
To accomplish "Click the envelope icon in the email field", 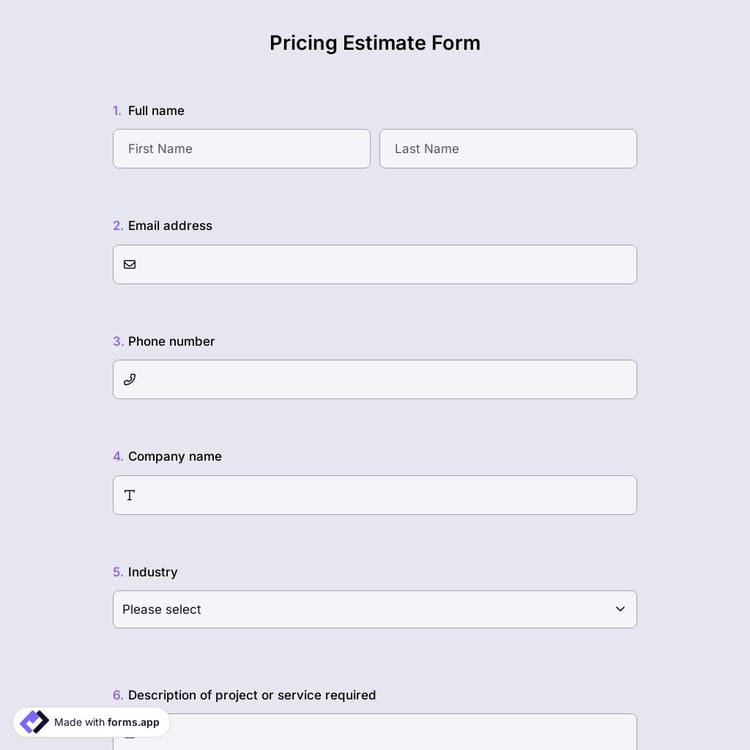I will point(130,265).
